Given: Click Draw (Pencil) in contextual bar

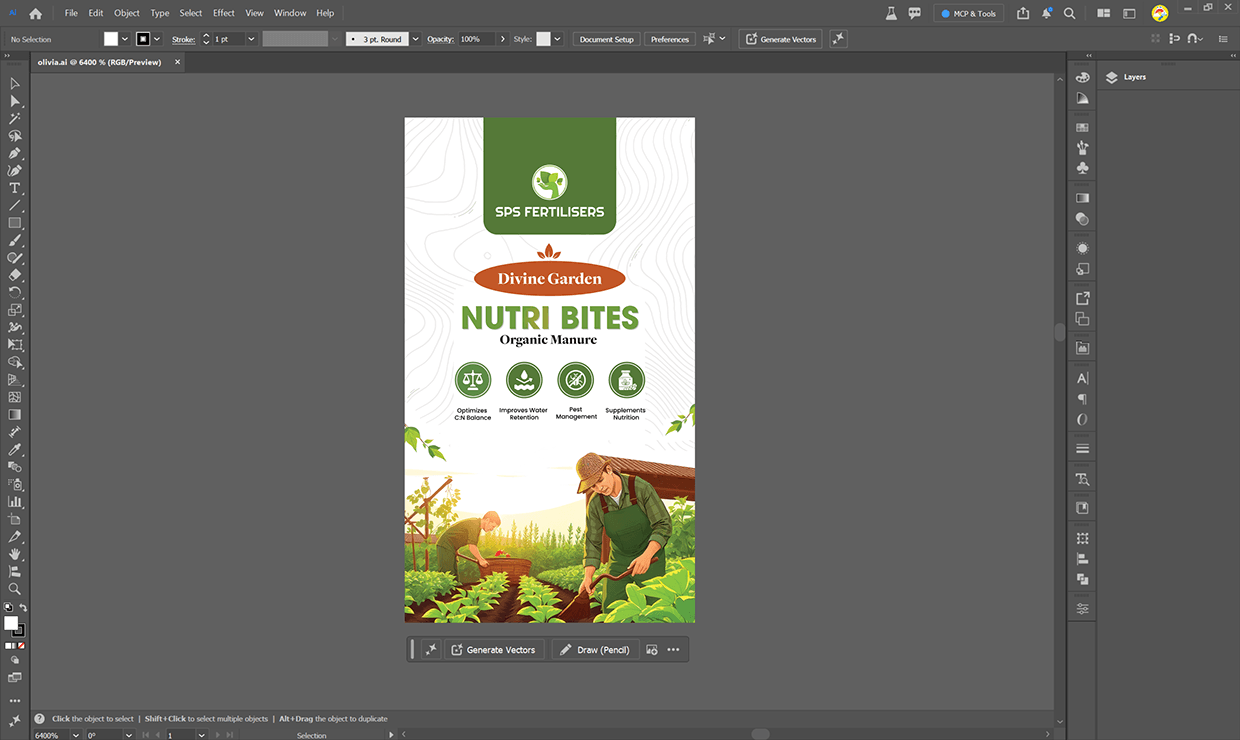Looking at the screenshot, I should coord(594,650).
